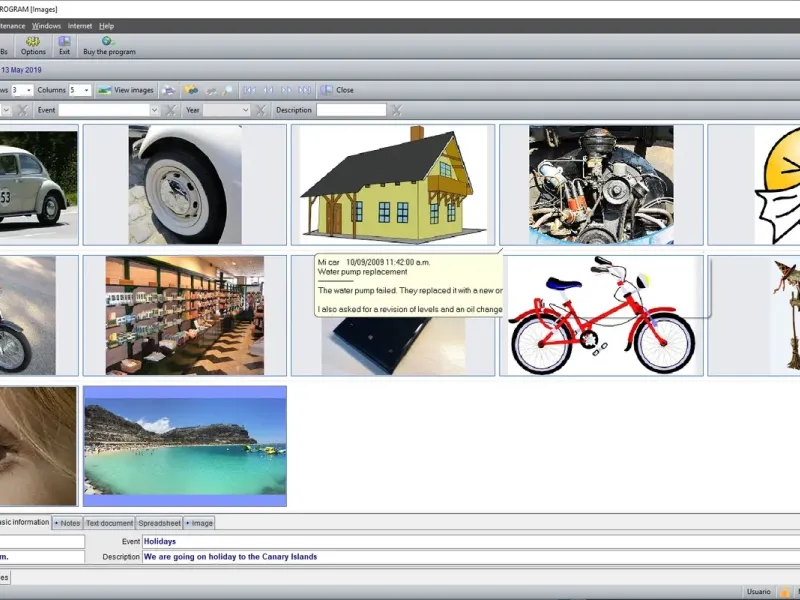Switch to the Text document tab
The height and width of the screenshot is (600, 800).
tap(109, 523)
